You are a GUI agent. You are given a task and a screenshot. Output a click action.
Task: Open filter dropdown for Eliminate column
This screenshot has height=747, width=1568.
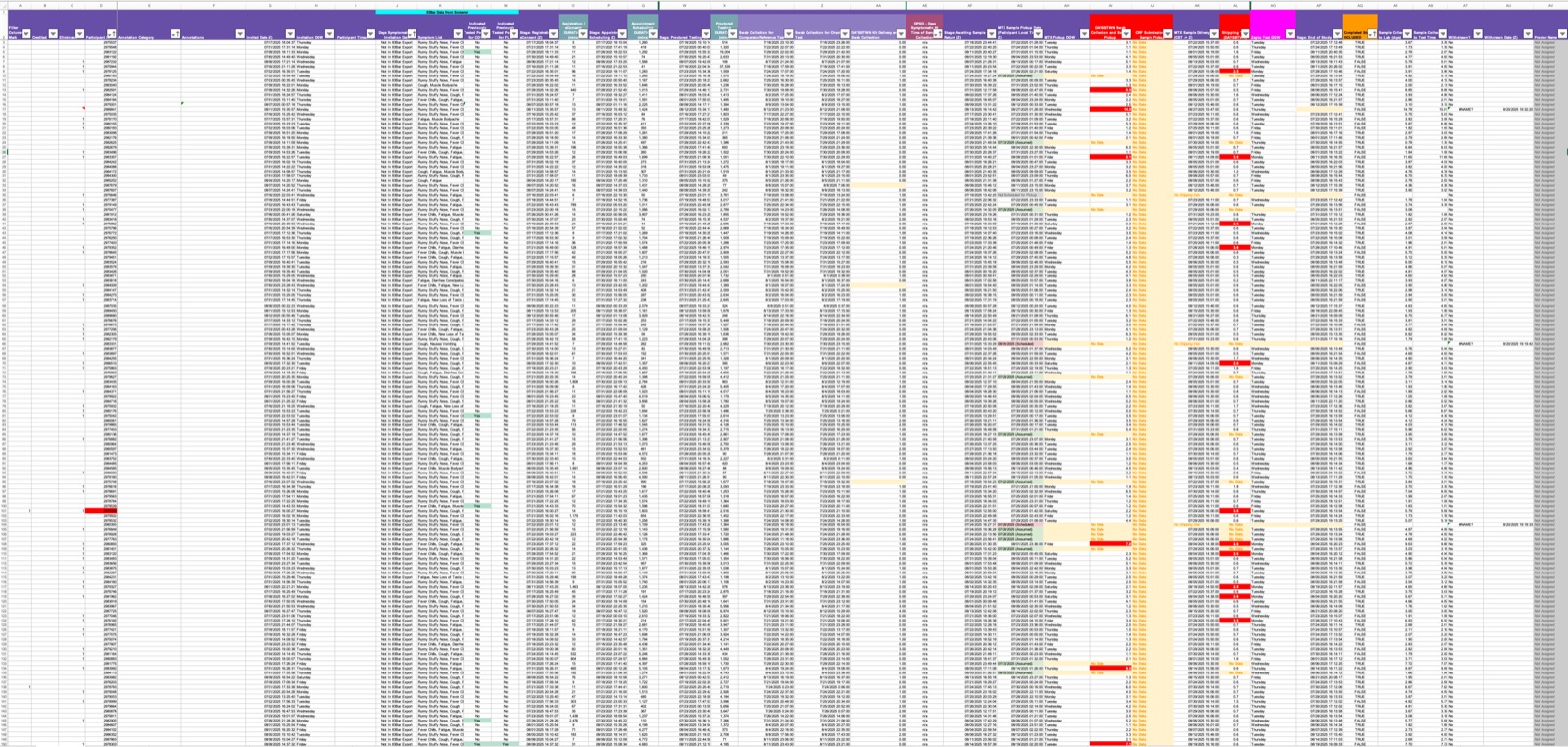coord(79,34)
